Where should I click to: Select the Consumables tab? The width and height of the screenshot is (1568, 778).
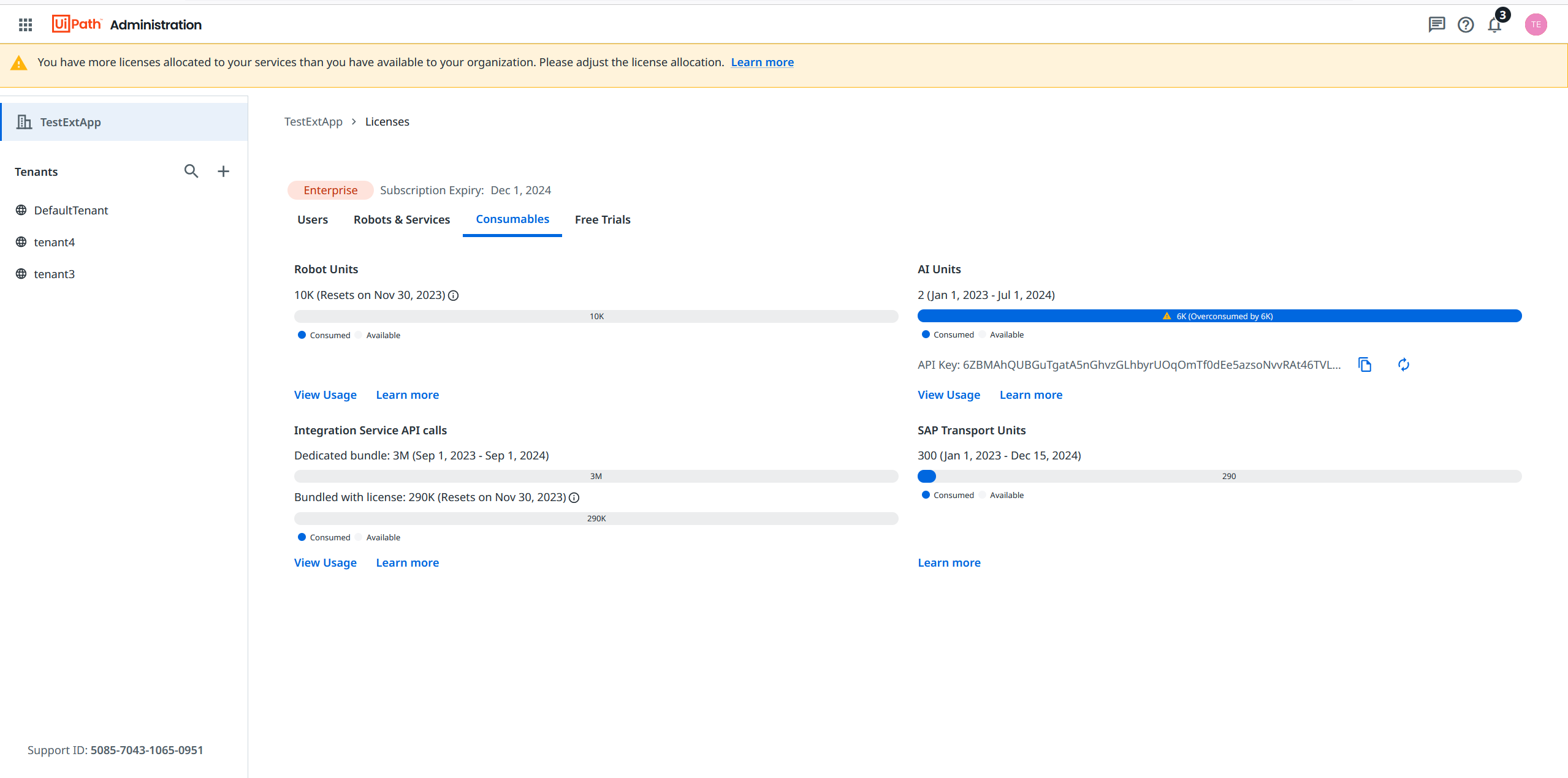[512, 219]
